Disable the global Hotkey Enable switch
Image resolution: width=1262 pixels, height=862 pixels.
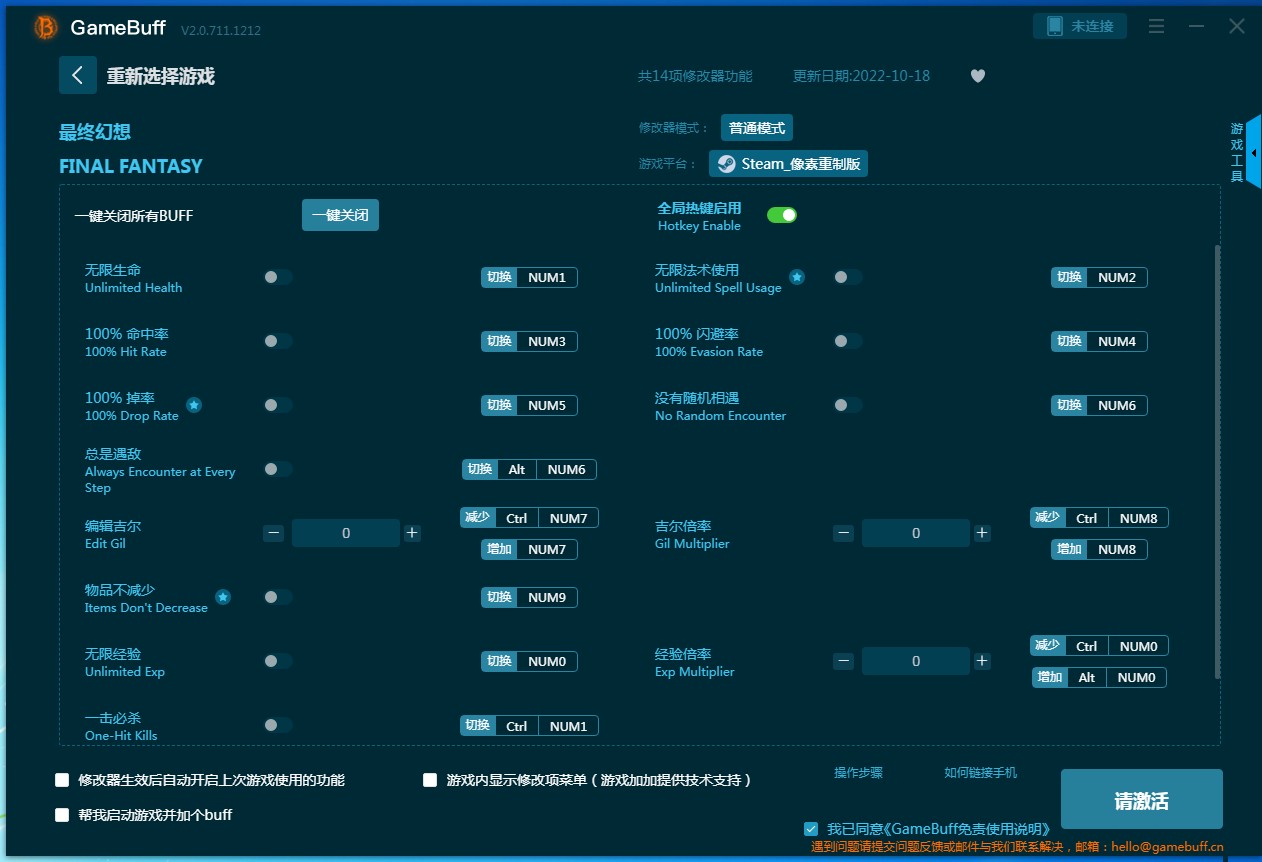pyautogui.click(x=781, y=215)
